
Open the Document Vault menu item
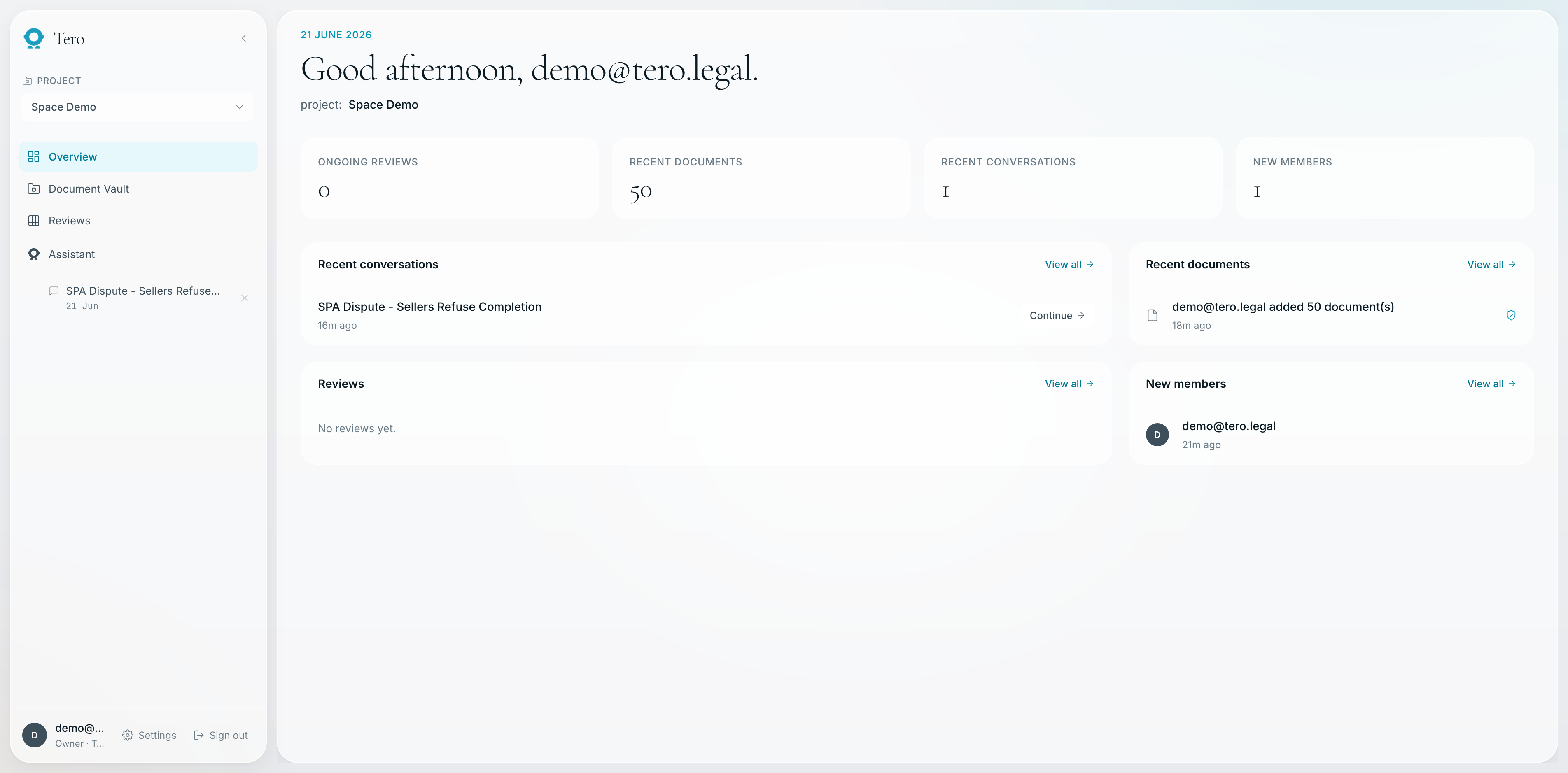tap(138, 189)
